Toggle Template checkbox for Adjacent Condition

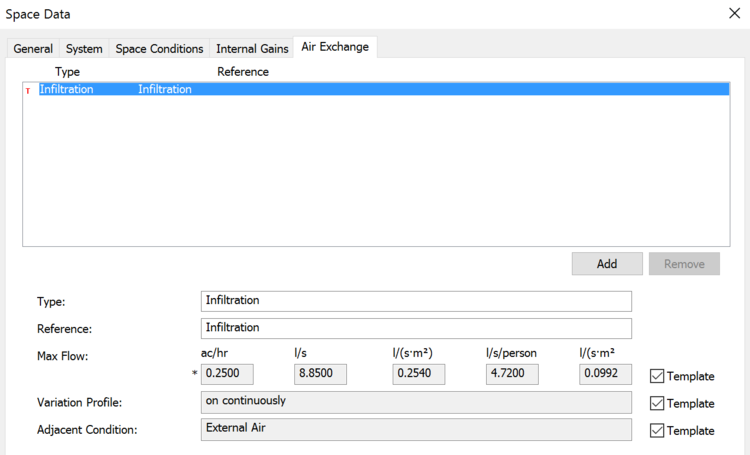point(657,431)
